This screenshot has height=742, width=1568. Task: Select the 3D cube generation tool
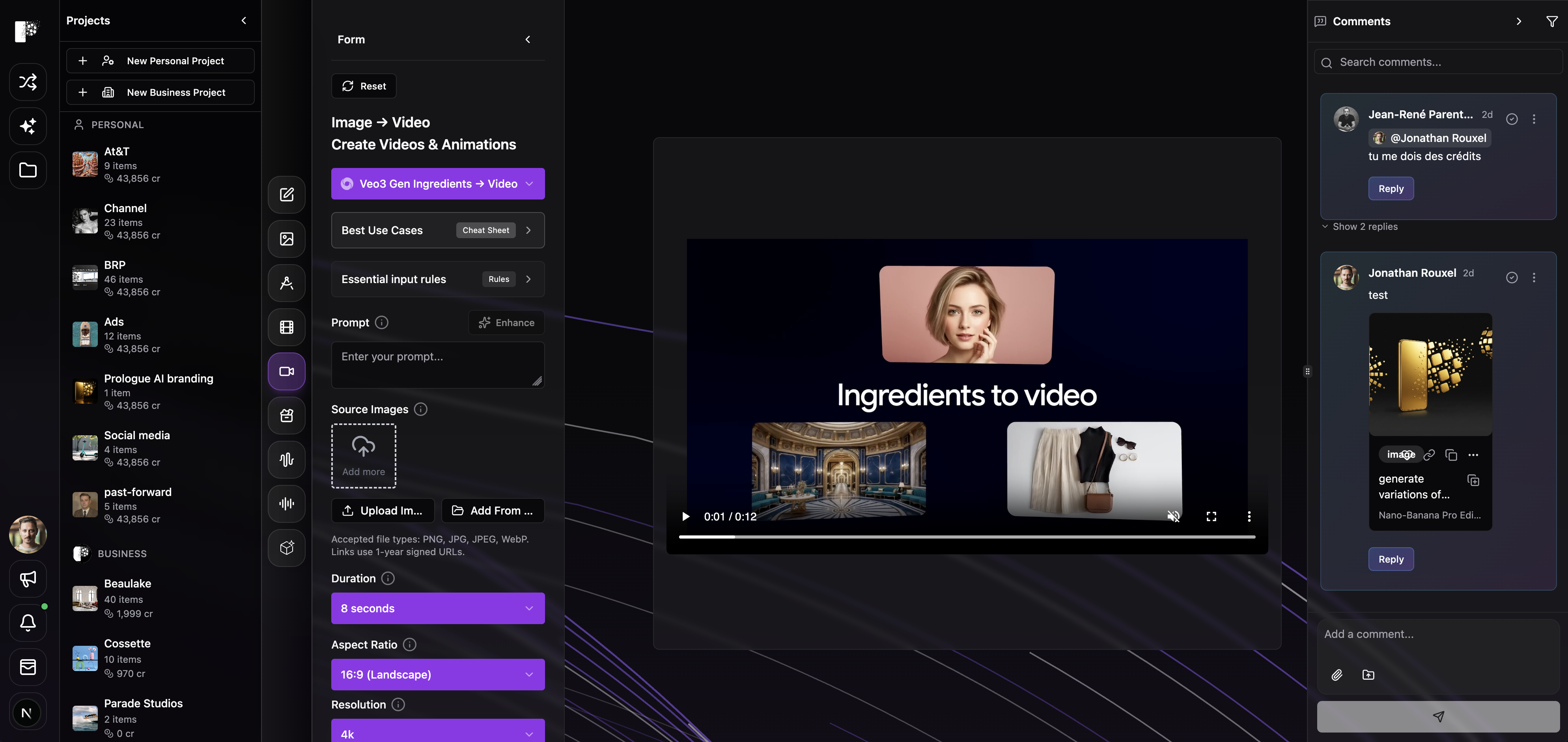point(286,548)
